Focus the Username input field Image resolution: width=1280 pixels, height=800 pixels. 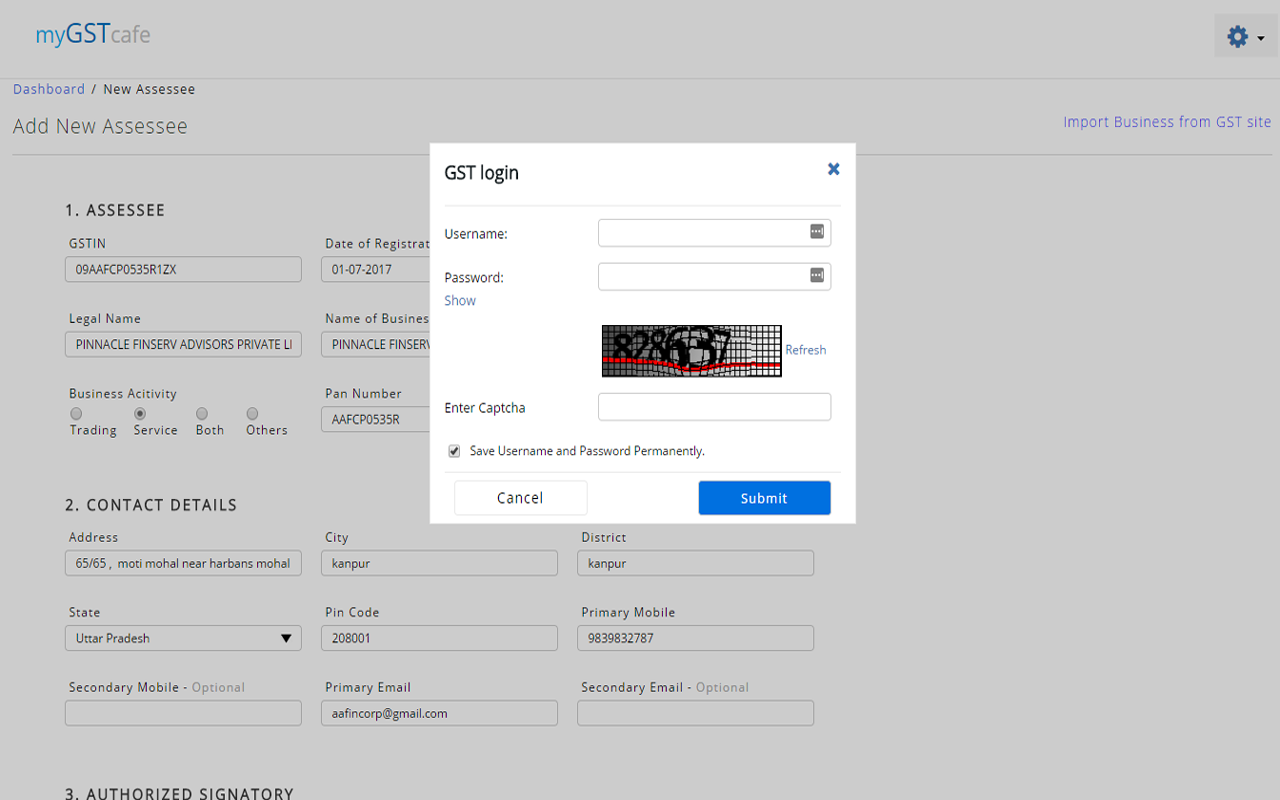[x=714, y=233]
